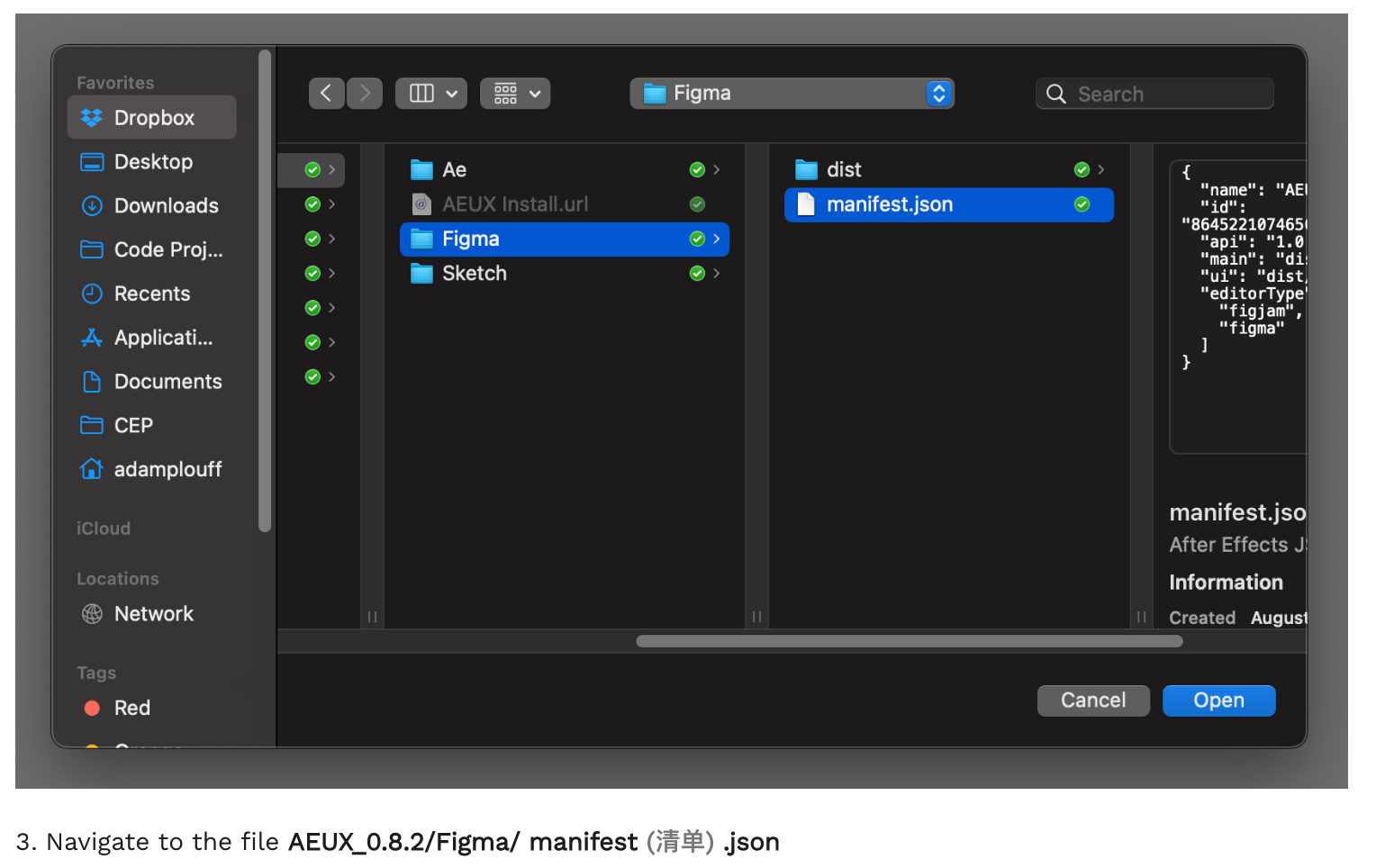Open the group-by grid options dropdown
Image resolution: width=1394 pixels, height=868 pixels.
coord(515,94)
